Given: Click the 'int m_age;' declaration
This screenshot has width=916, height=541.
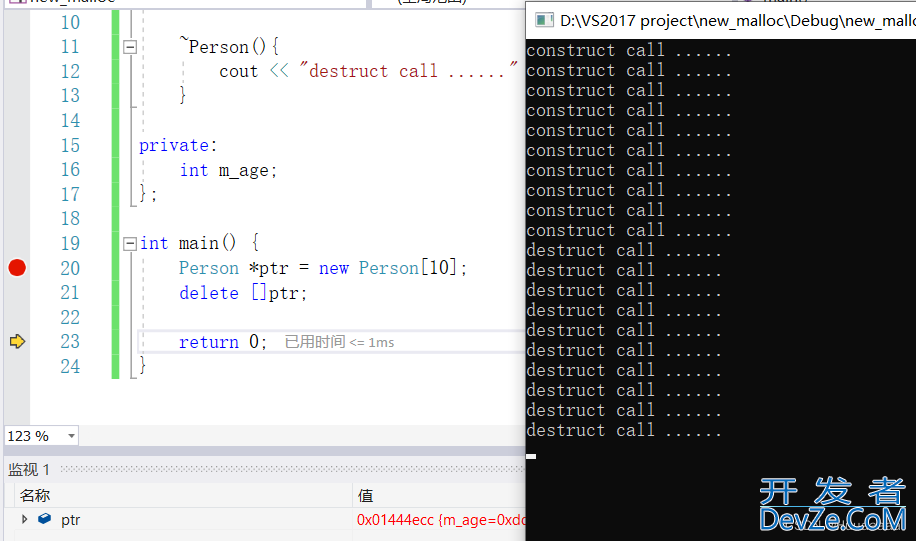Looking at the screenshot, I should tap(228, 170).
